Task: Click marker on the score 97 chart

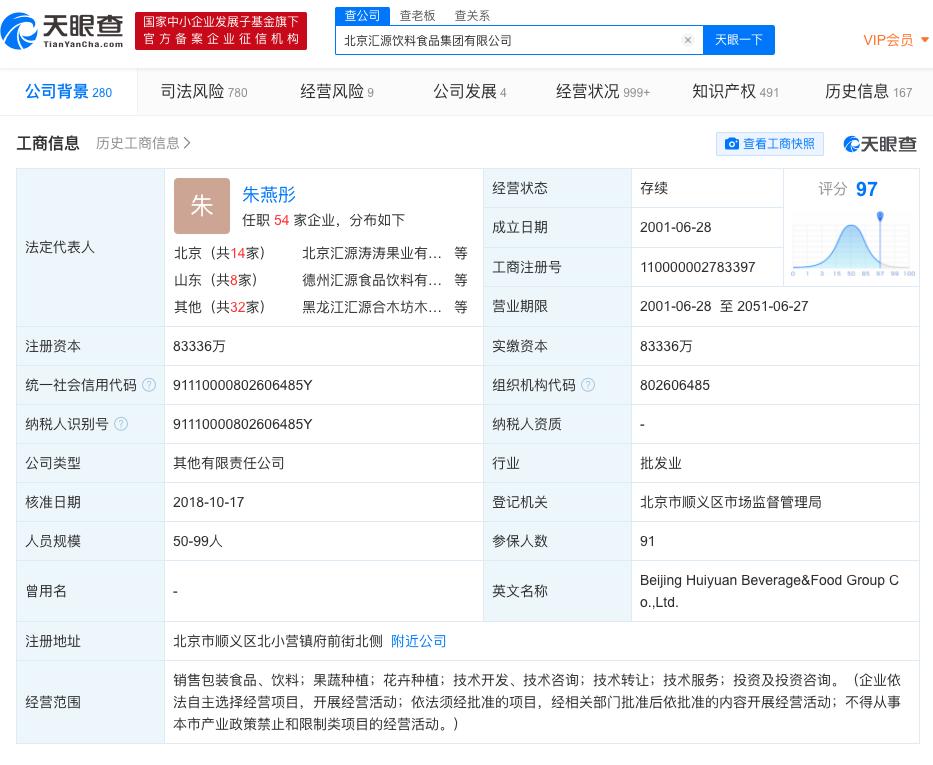Action: pyautogui.click(x=880, y=216)
